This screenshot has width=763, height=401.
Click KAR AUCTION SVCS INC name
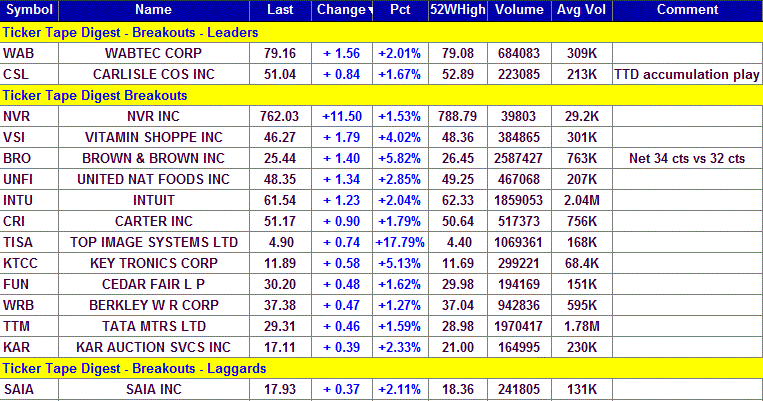click(x=154, y=347)
